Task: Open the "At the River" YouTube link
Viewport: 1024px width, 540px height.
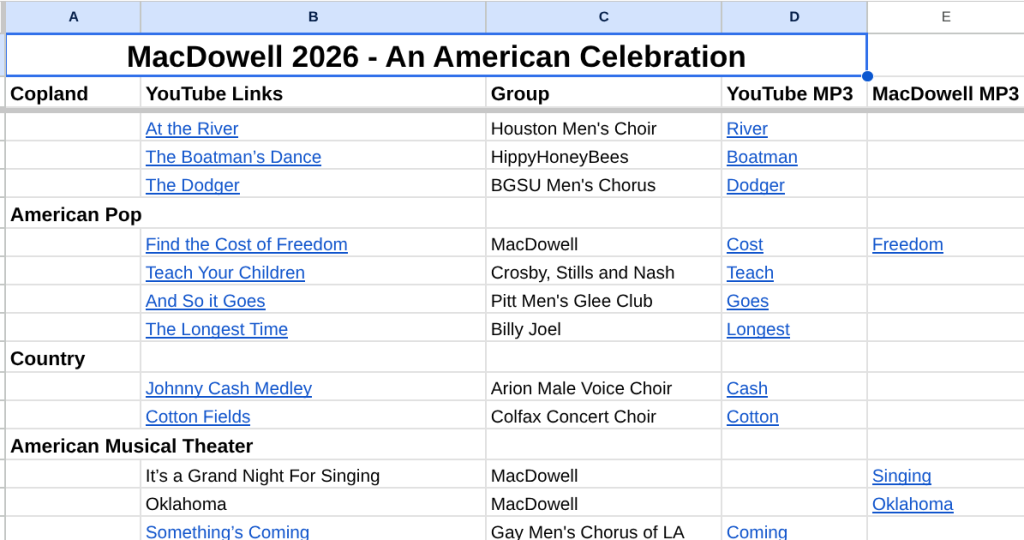Action: 192,129
